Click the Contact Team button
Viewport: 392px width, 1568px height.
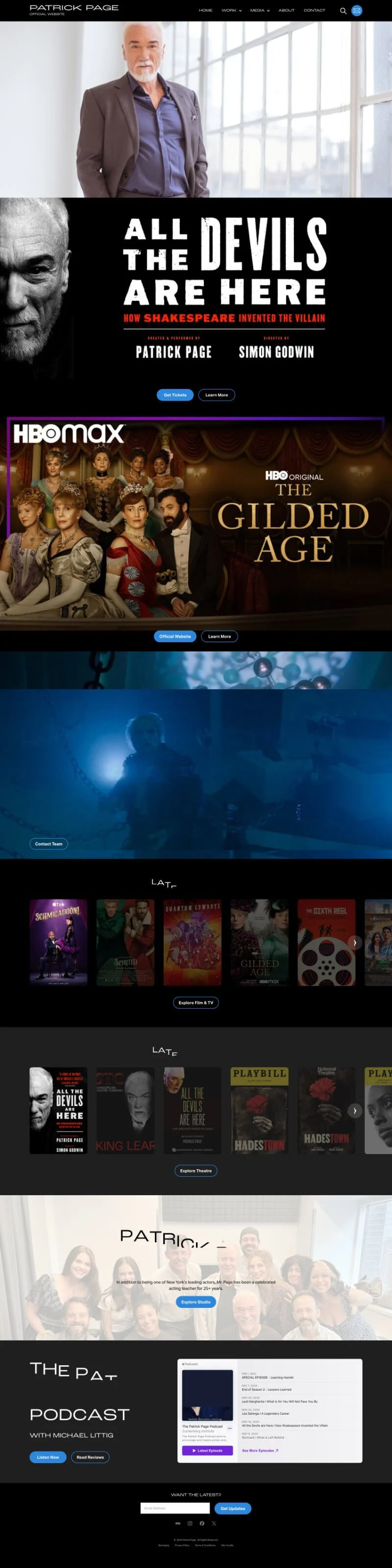click(x=49, y=844)
